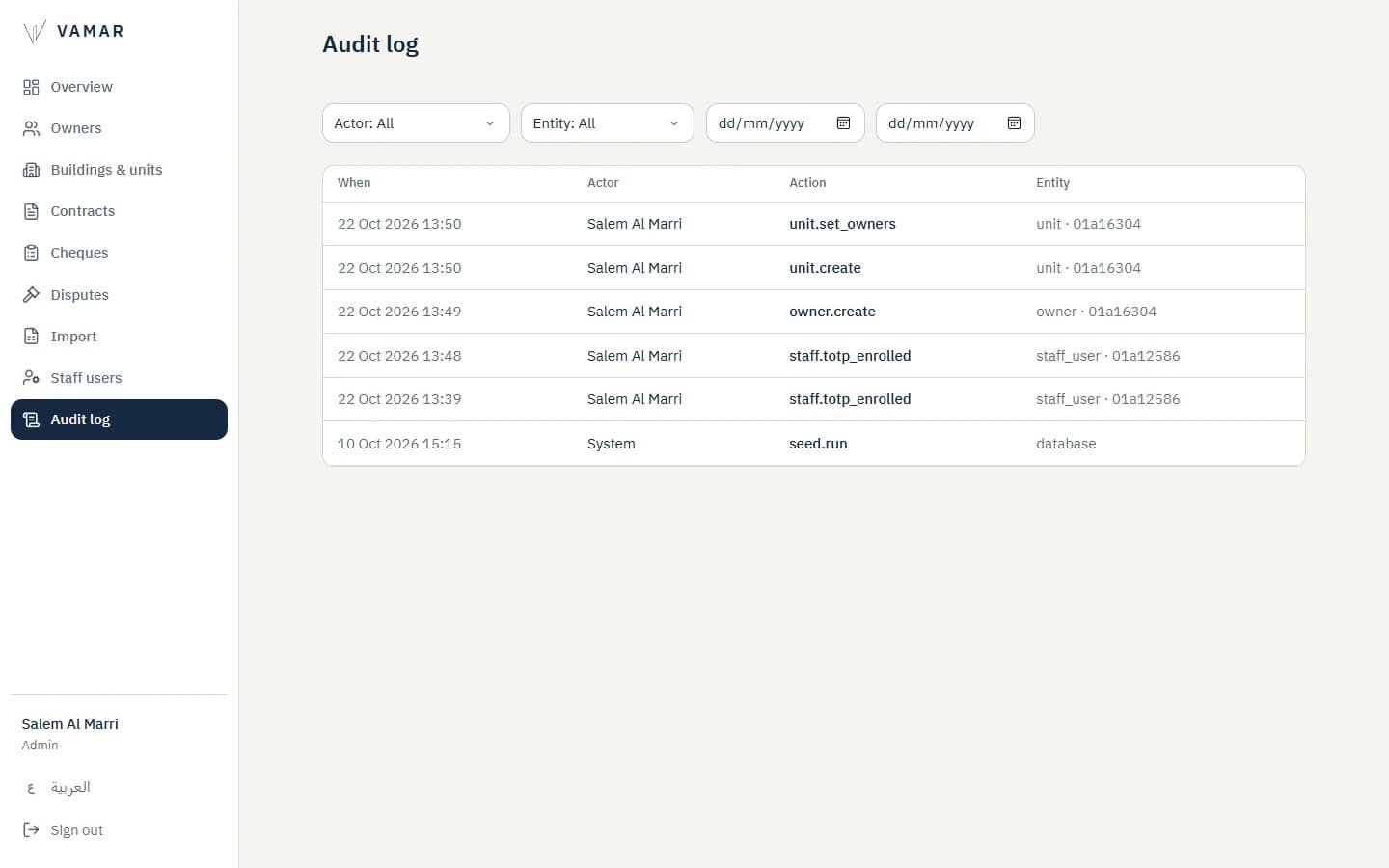
Task: Click the end date input field
Action: [955, 123]
